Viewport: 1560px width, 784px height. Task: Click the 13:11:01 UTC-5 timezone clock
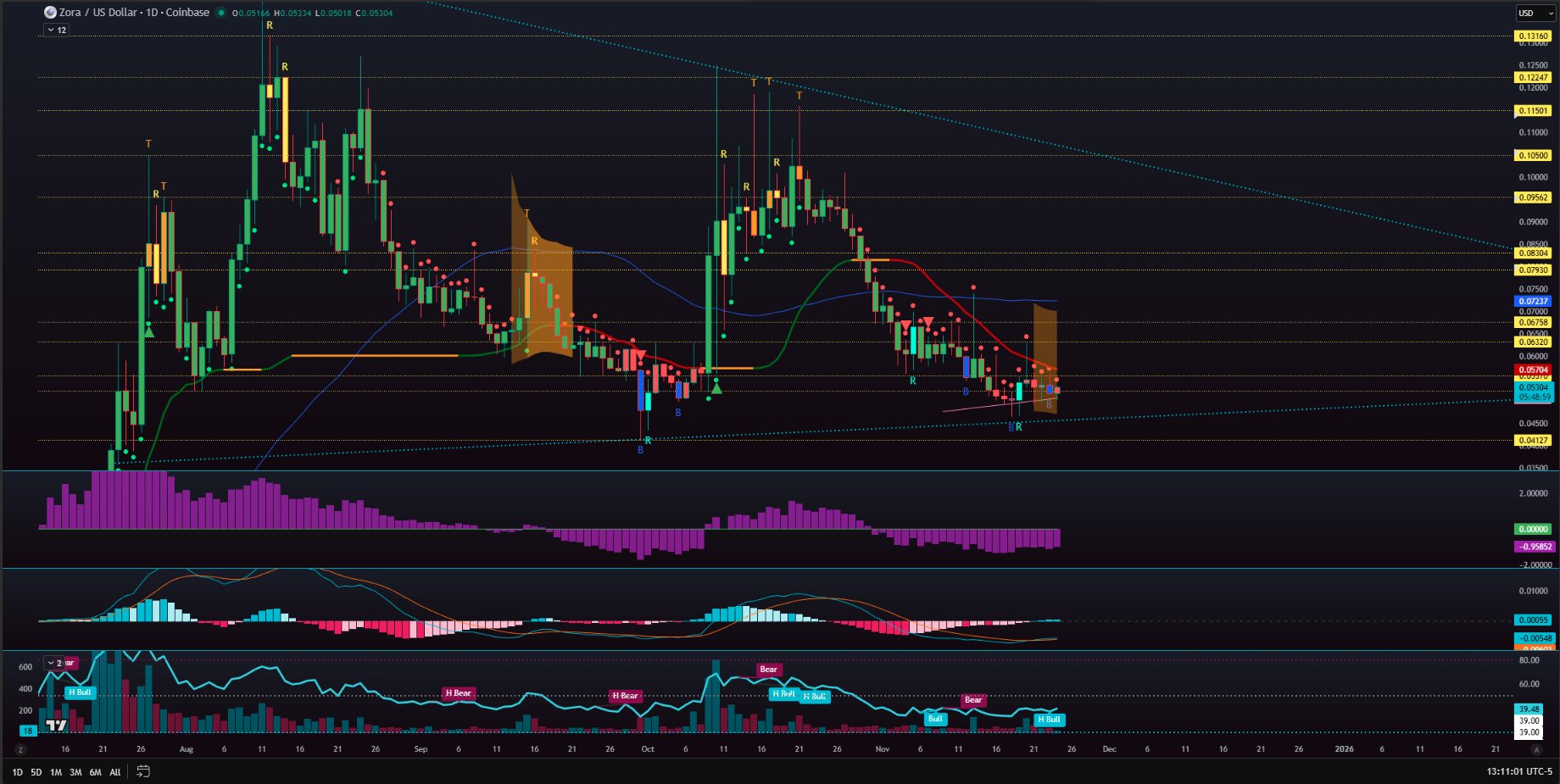click(1518, 771)
